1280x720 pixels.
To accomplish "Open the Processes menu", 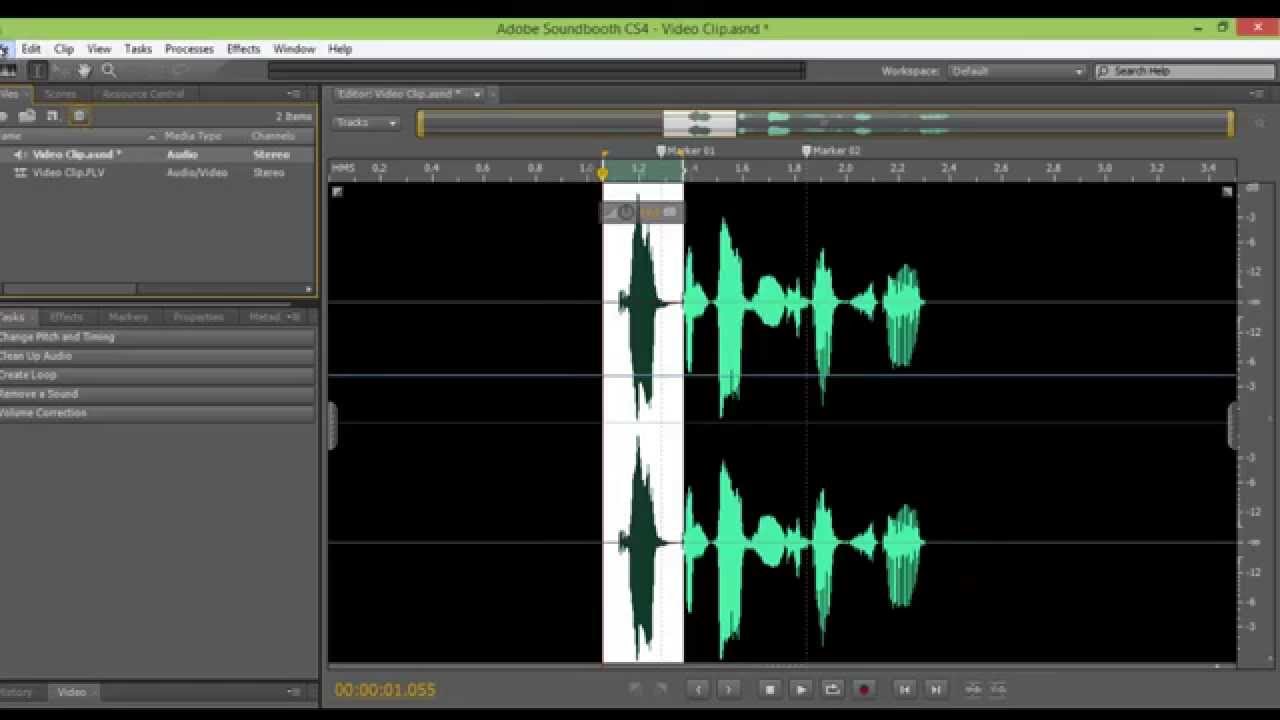I will [x=189, y=49].
